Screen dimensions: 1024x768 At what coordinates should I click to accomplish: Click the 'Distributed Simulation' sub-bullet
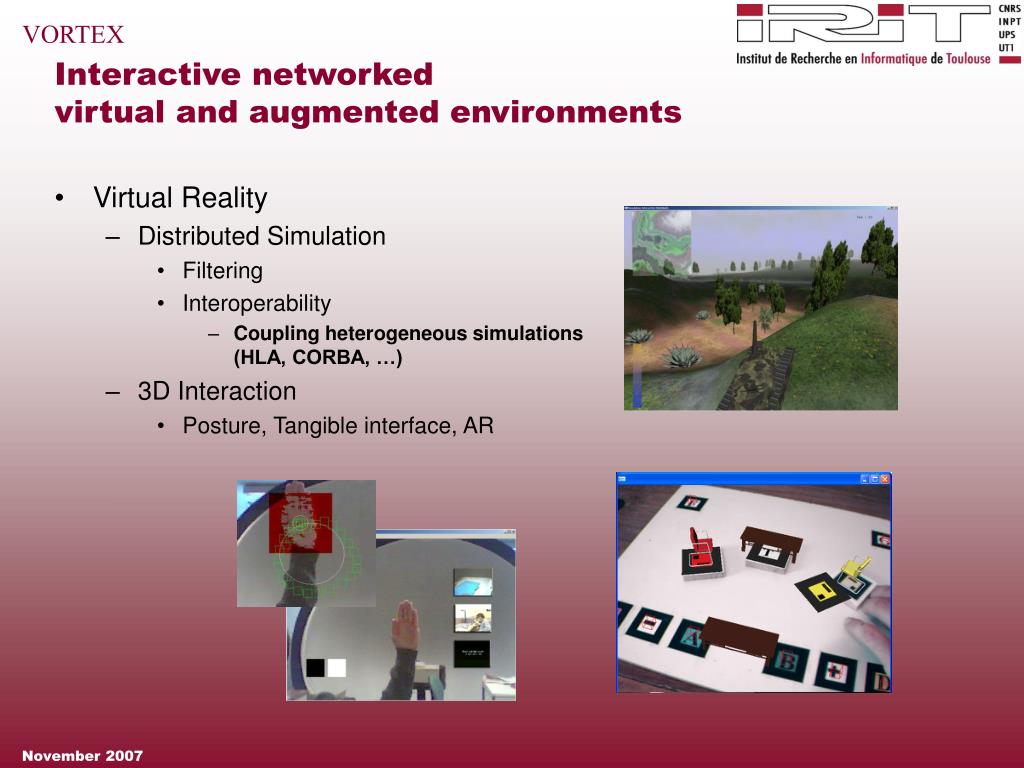262,236
